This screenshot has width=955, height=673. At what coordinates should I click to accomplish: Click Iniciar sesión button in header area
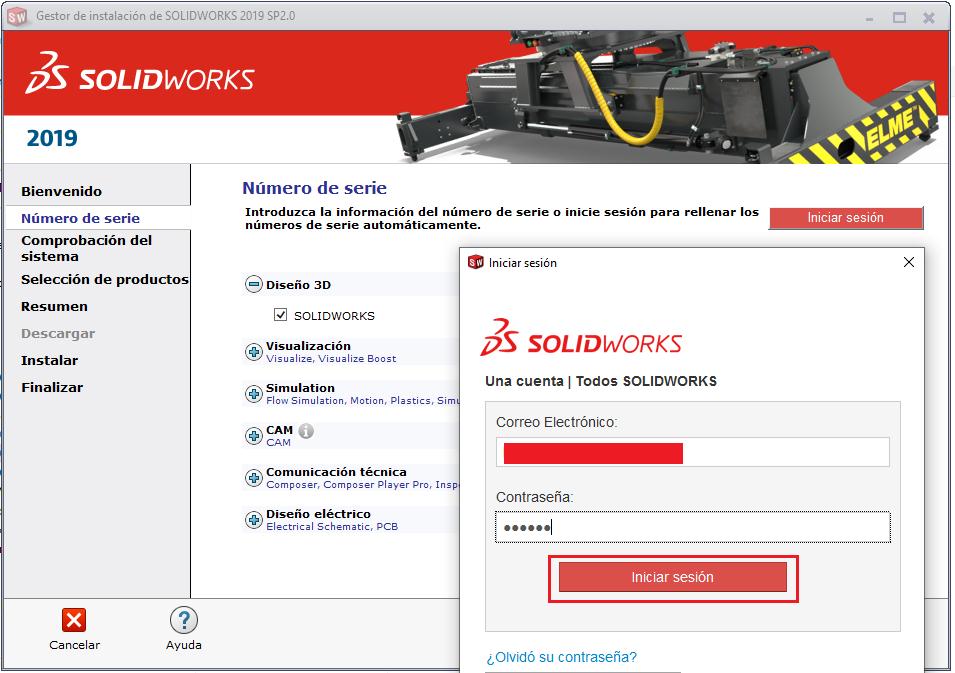pyautogui.click(x=846, y=218)
